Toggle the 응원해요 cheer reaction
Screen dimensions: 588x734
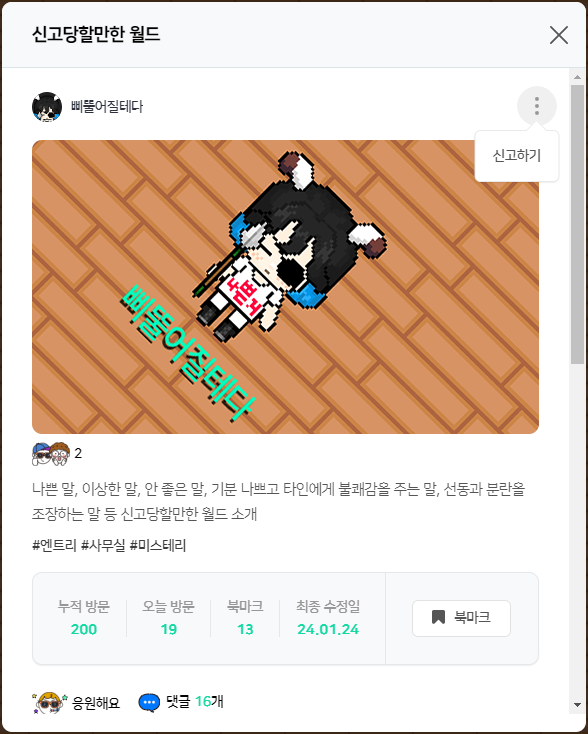point(76,702)
